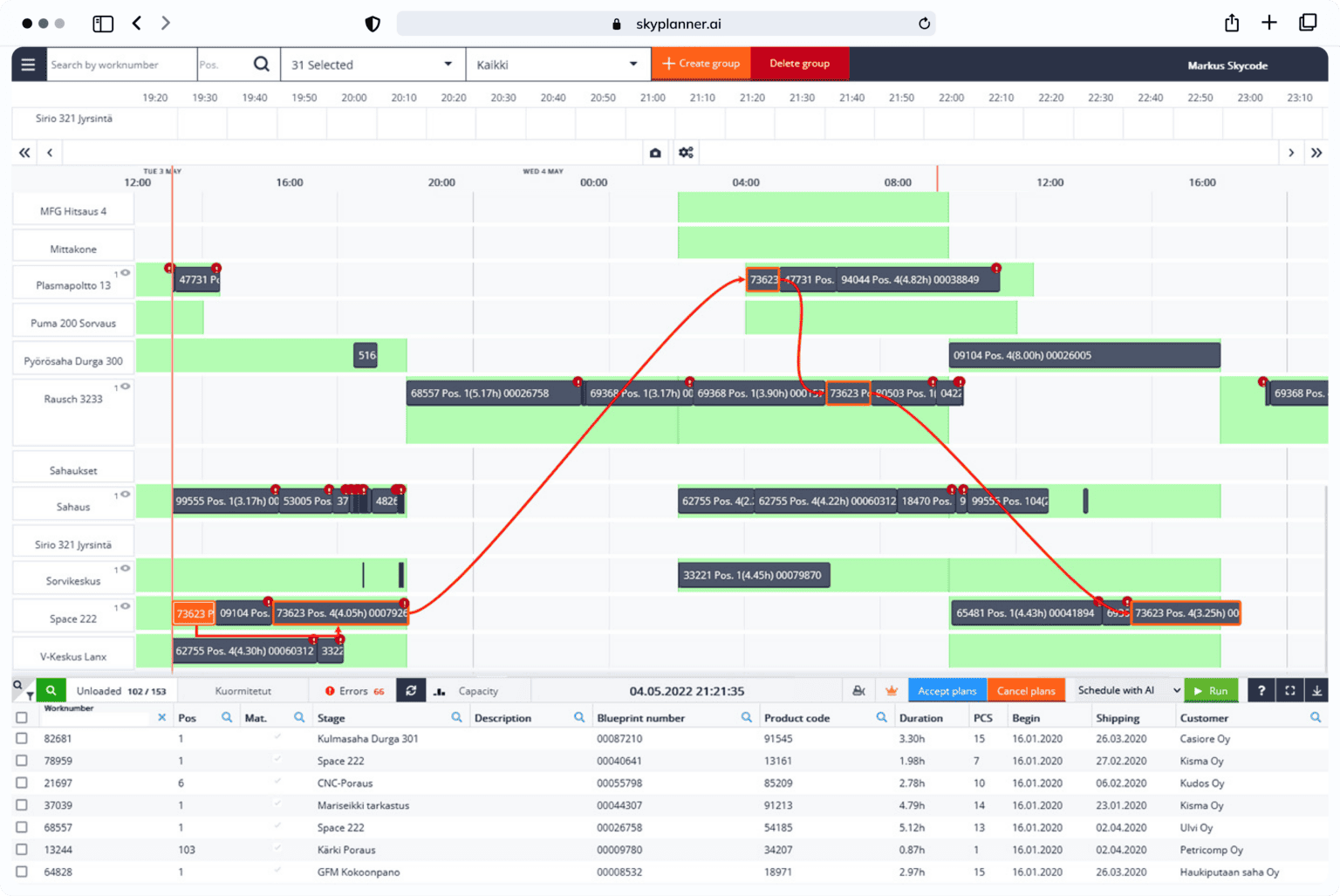Viewport: 1340px width, 896px height.
Task: Check the checkbox for worknumber 82681
Action: coord(22,738)
